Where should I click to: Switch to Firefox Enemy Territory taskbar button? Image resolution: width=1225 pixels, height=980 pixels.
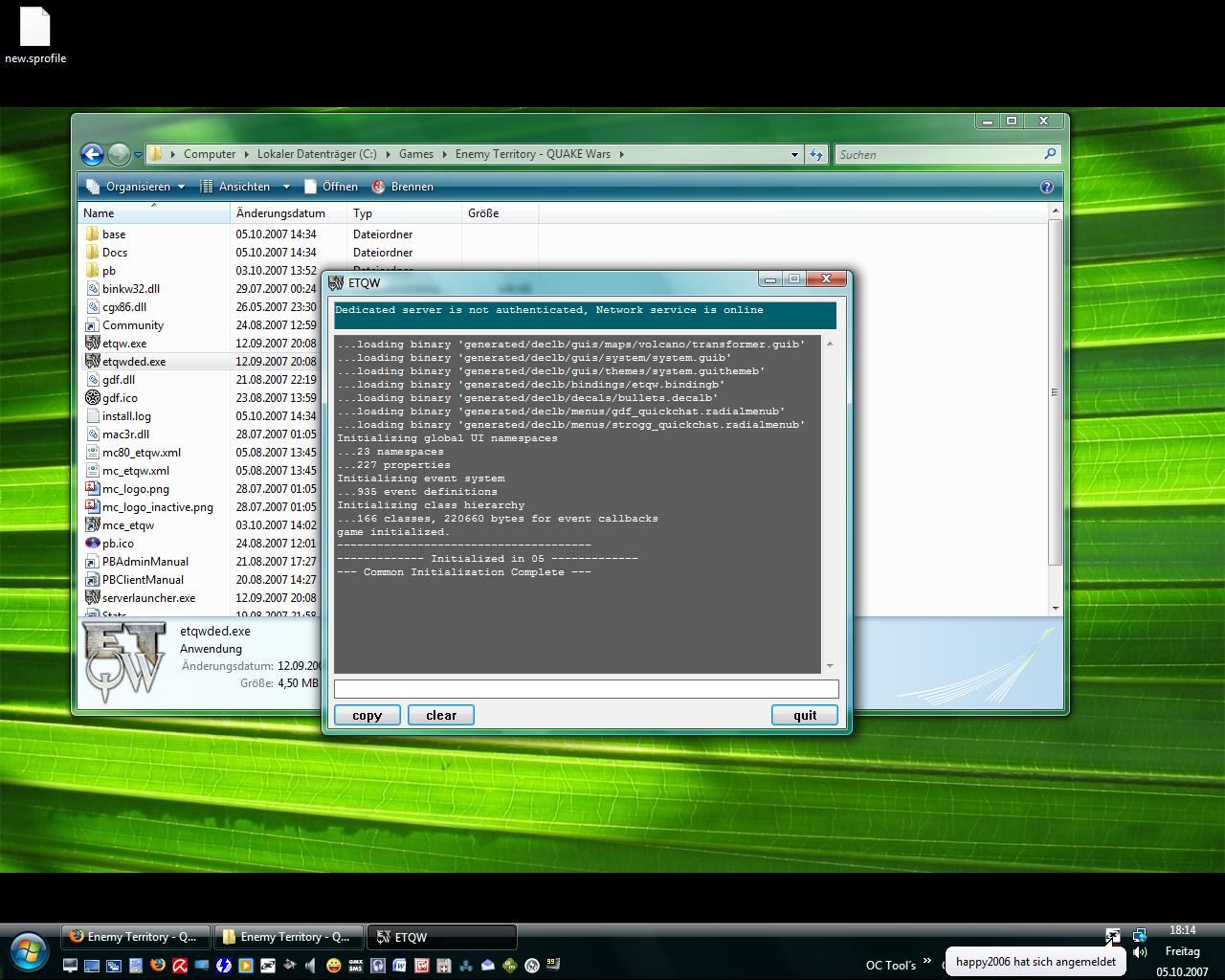pyautogui.click(x=136, y=937)
